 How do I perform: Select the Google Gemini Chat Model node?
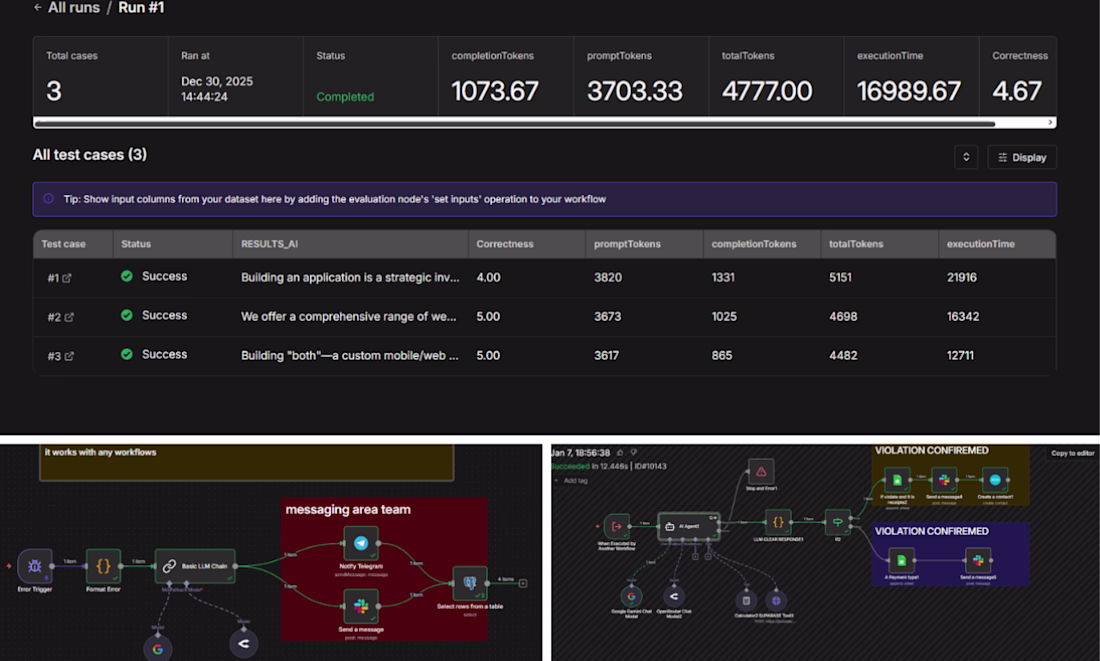point(631,596)
